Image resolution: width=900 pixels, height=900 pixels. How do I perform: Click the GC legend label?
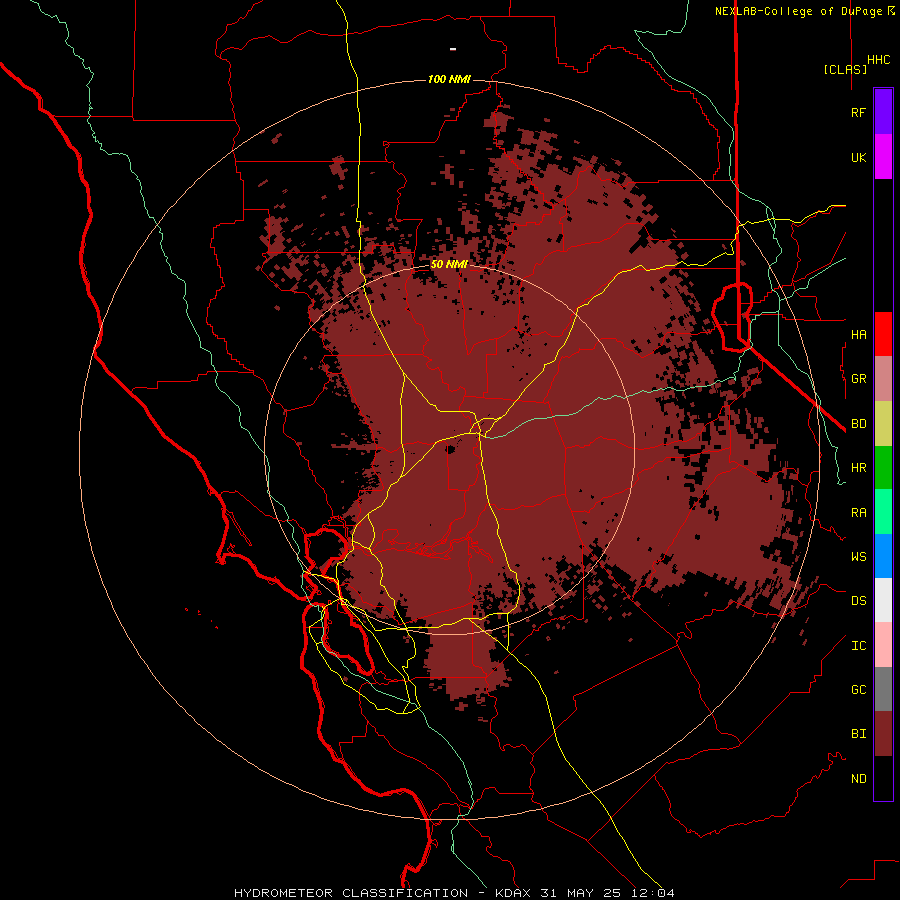[858, 690]
